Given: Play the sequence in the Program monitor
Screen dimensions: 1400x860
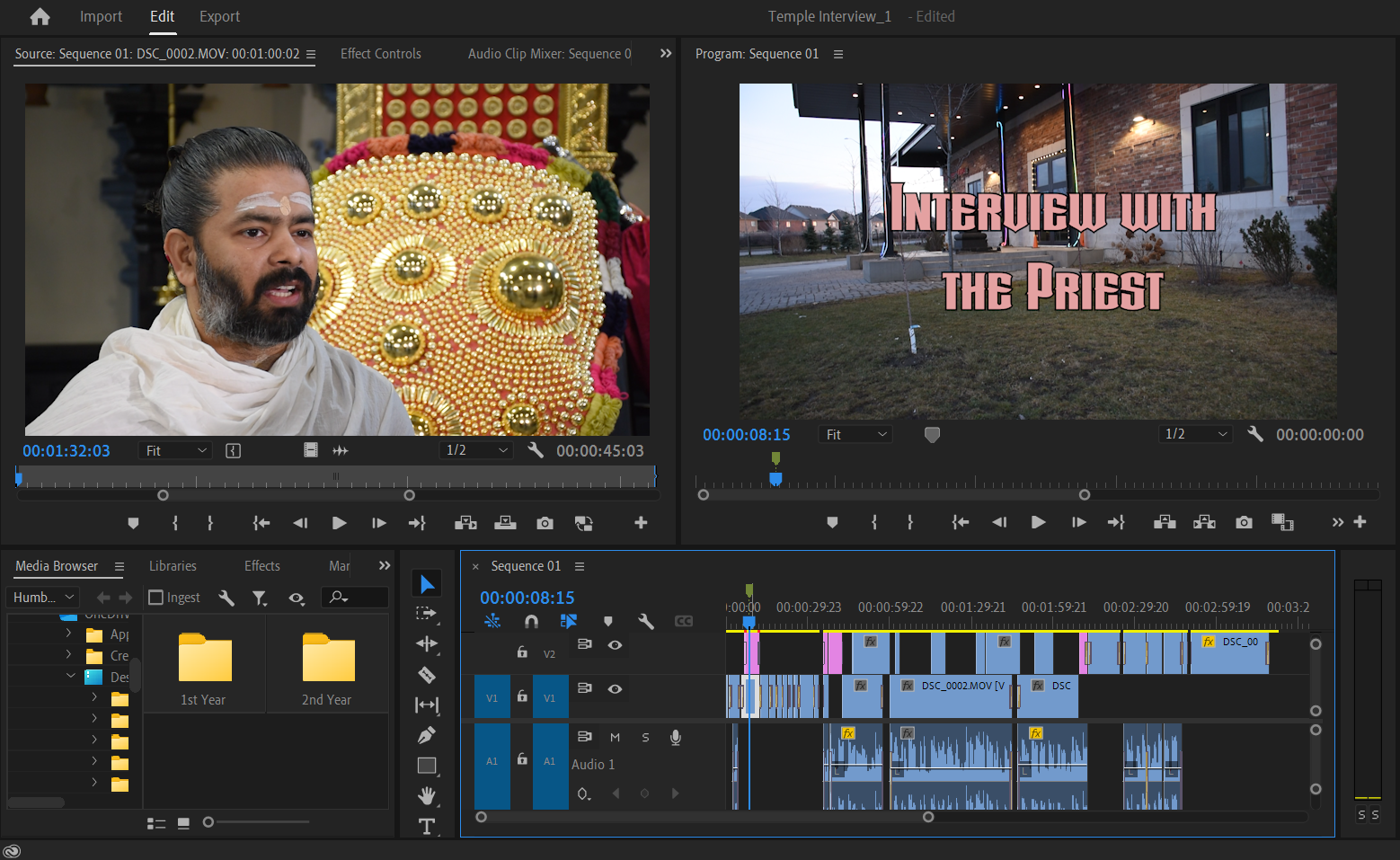Looking at the screenshot, I should pos(1038,521).
